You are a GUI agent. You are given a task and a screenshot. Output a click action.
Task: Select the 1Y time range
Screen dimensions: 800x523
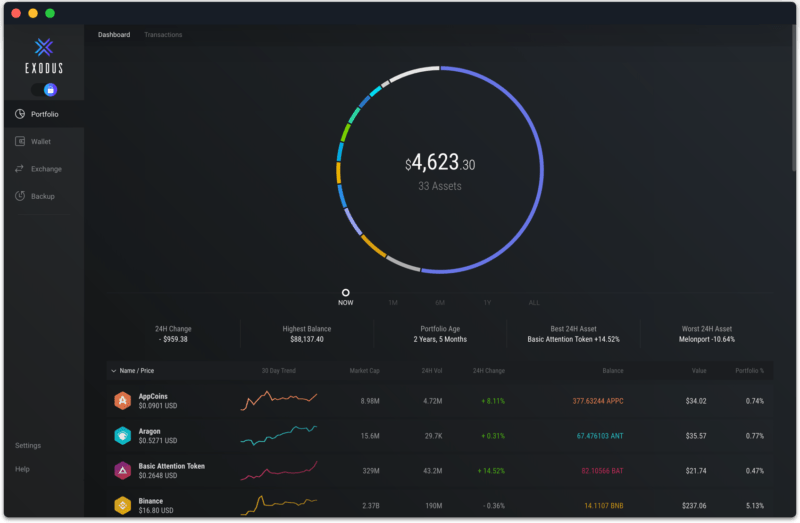pyautogui.click(x=487, y=303)
